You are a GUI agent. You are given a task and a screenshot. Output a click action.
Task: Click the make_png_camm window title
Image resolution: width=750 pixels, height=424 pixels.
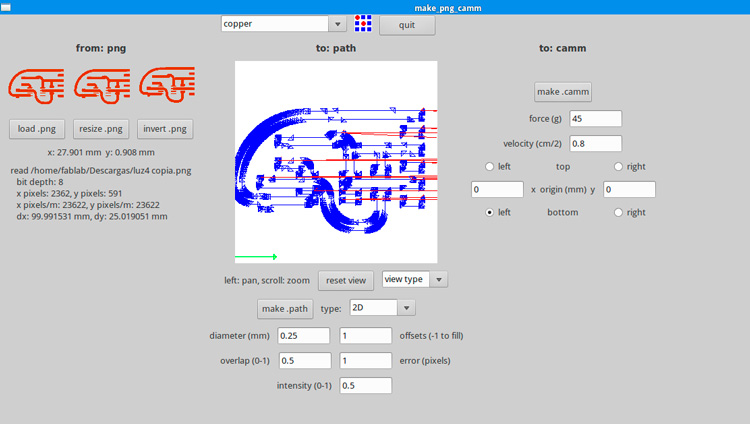[x=448, y=8]
